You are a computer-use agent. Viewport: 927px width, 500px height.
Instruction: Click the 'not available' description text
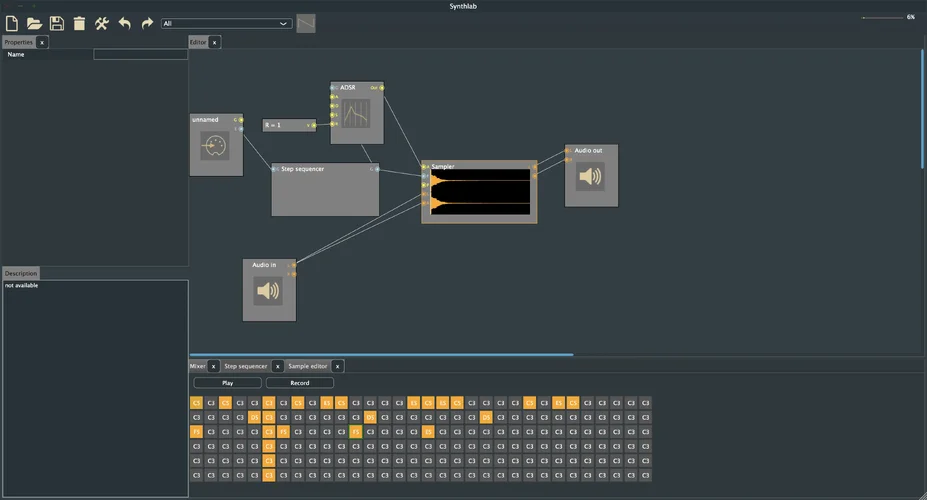click(21, 285)
